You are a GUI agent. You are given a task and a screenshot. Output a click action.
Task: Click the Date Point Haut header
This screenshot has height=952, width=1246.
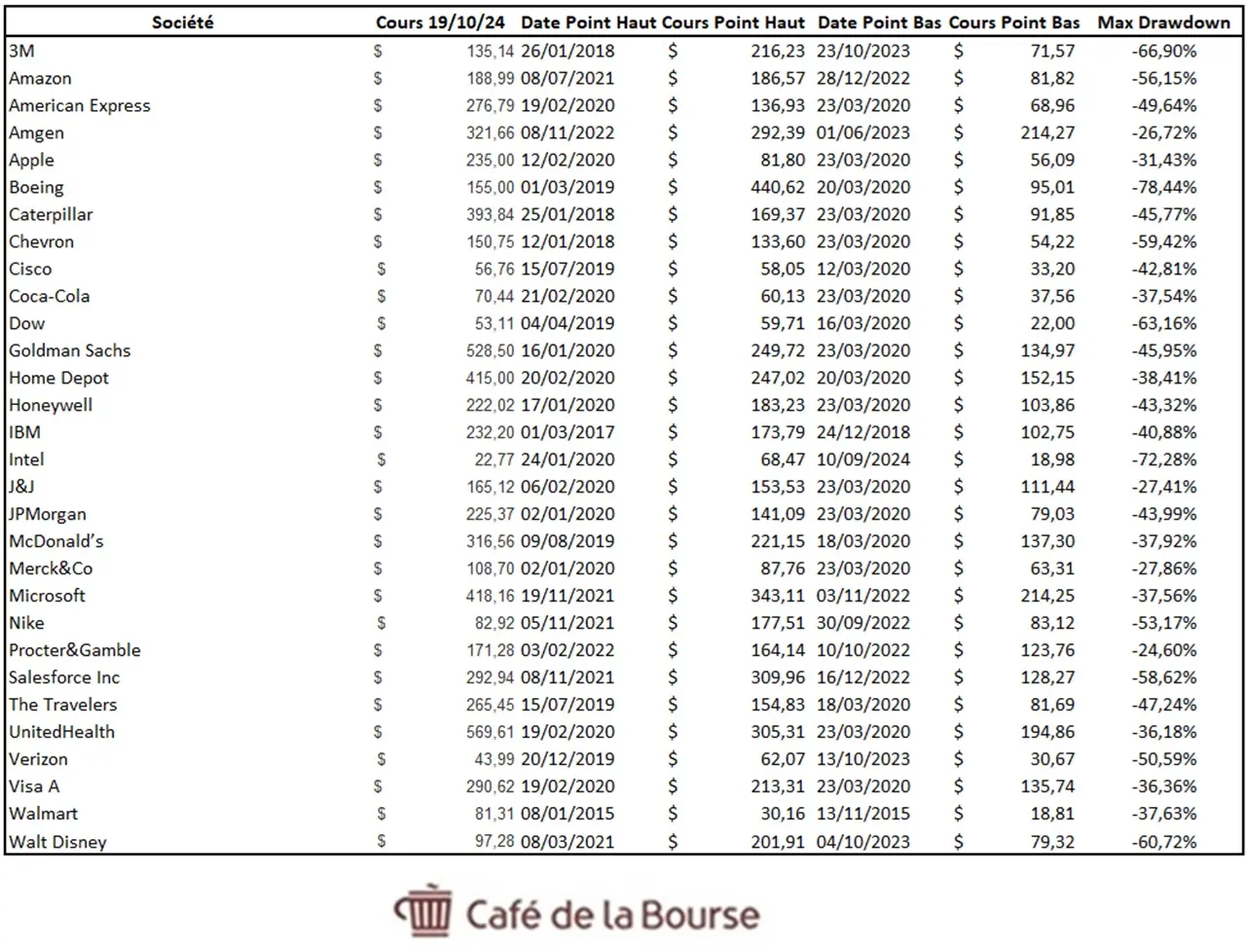[x=589, y=22]
